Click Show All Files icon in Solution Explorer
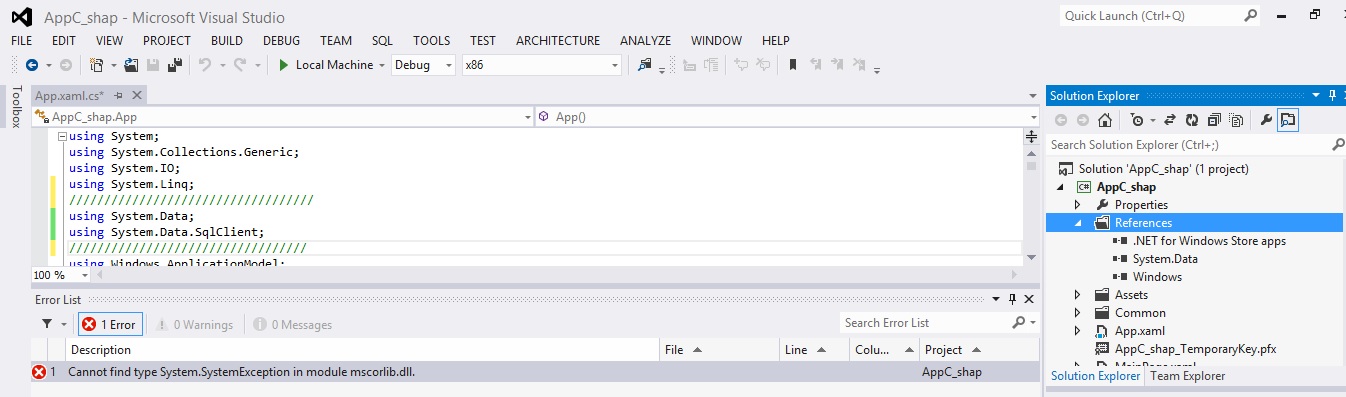Viewport: 1346px width, 397px height. [1236, 120]
